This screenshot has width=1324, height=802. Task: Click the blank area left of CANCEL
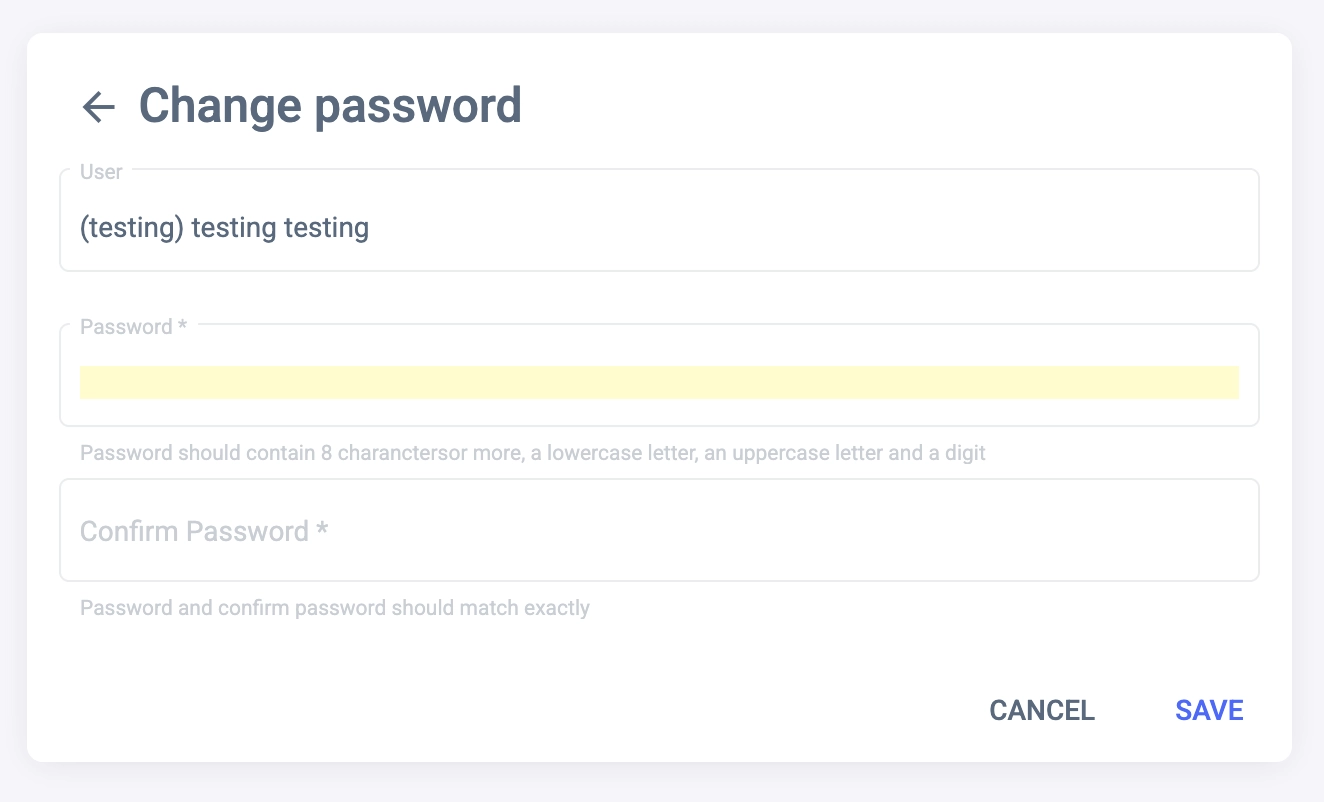tap(600, 710)
